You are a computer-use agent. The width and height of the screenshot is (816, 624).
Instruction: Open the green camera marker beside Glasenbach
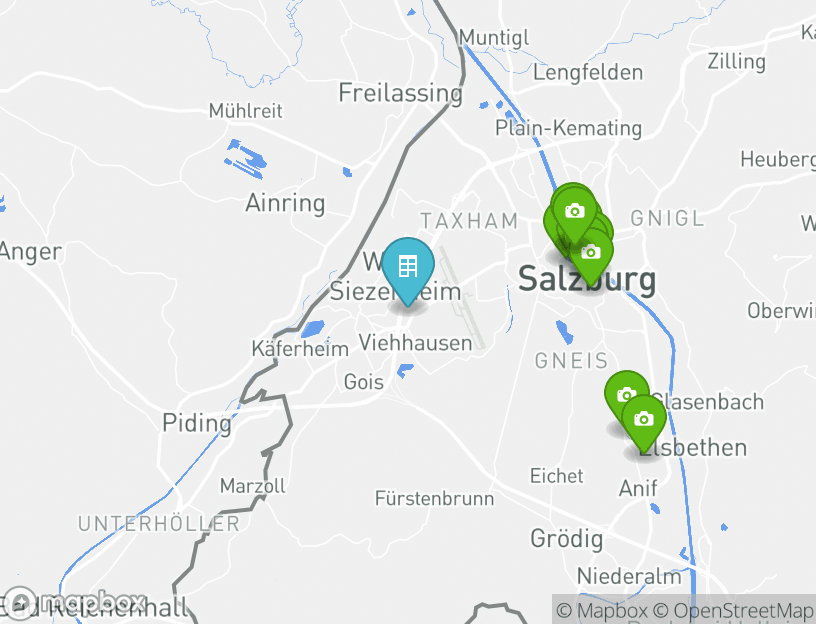tap(626, 396)
